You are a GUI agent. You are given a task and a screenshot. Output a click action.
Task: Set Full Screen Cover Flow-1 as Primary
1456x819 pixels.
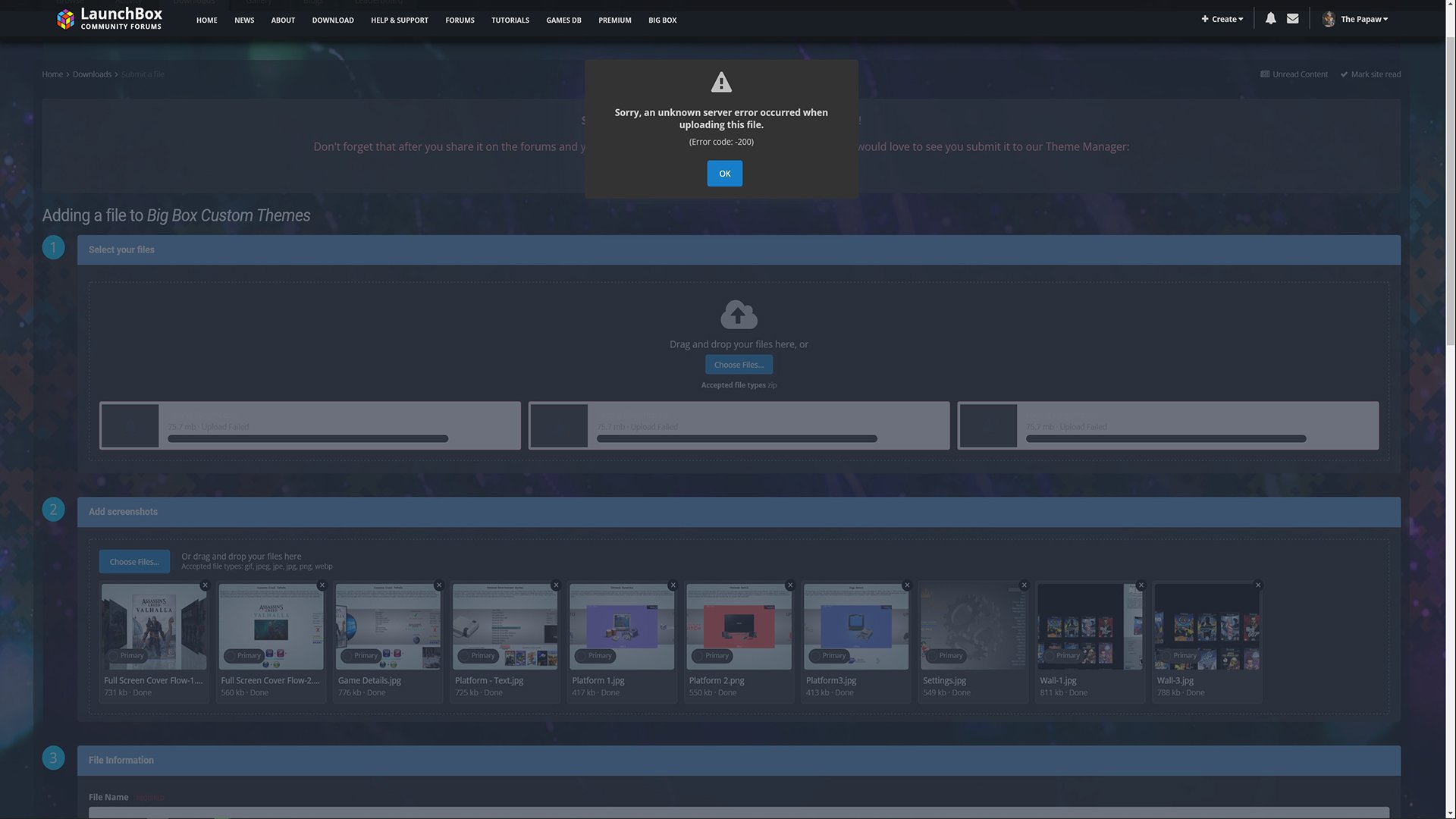point(127,655)
